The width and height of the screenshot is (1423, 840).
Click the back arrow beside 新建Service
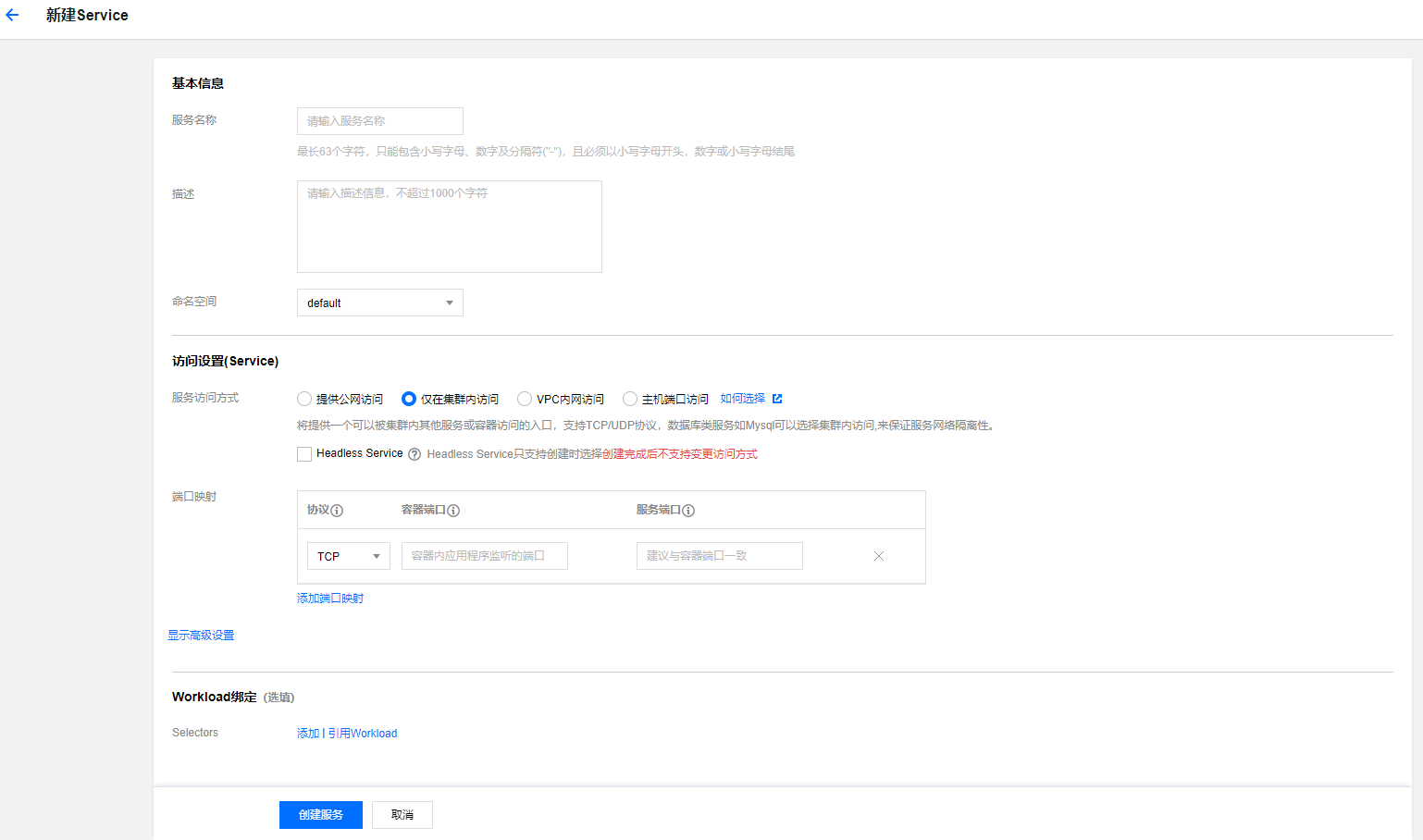tap(12, 15)
